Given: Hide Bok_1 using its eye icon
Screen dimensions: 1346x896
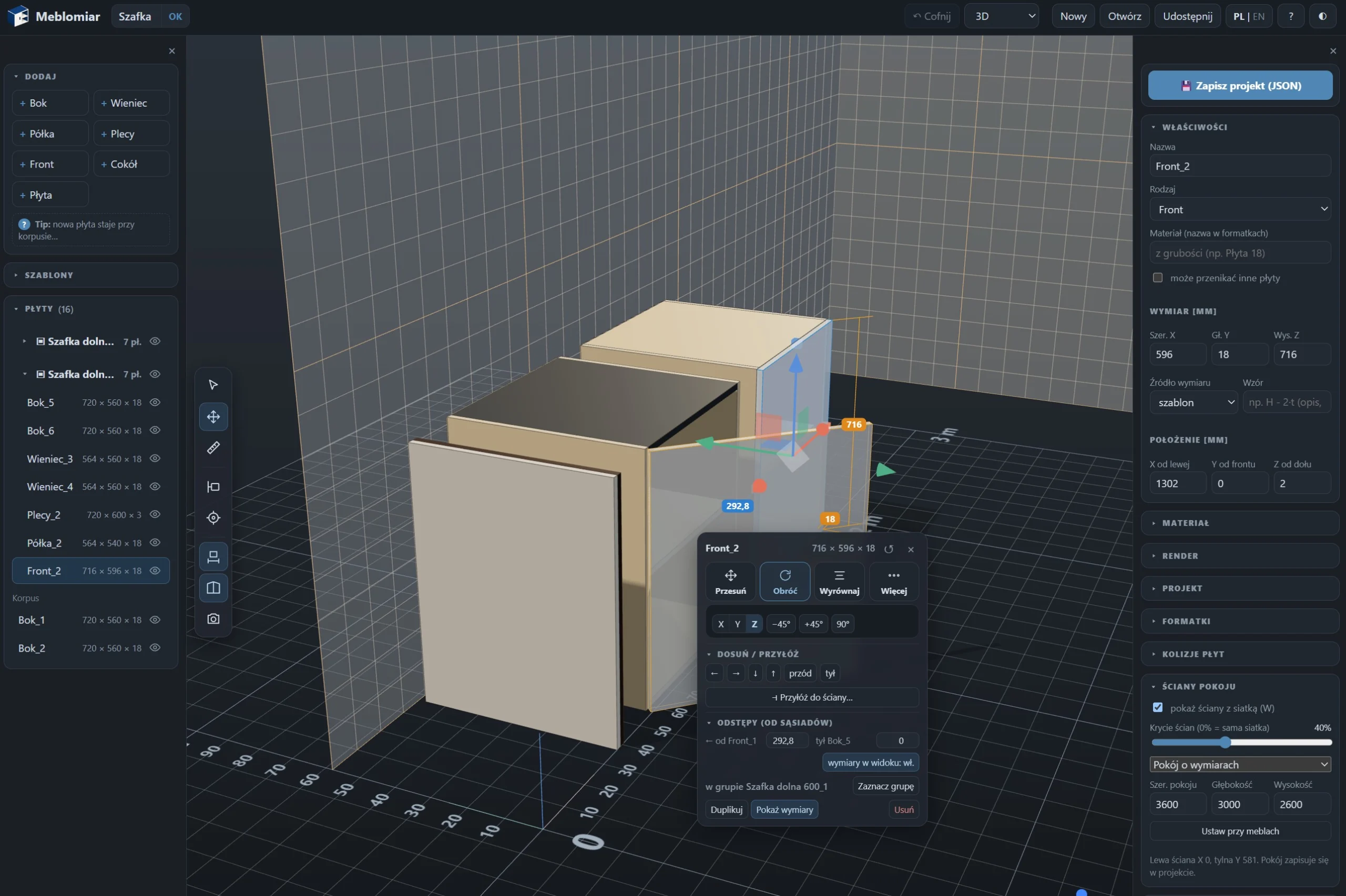Looking at the screenshot, I should pyautogui.click(x=155, y=620).
